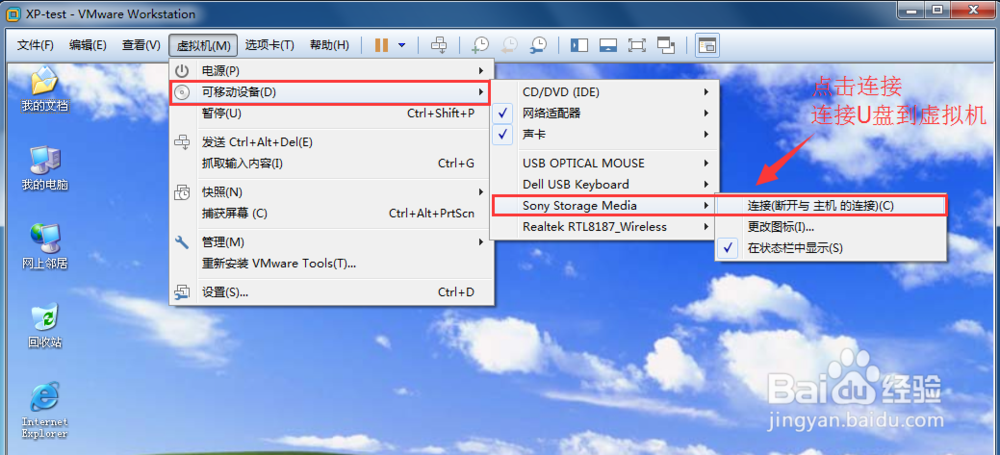1000x455 pixels.
Task: Choose 重新安装 VMware Tools(T)... entry
Action: tap(331, 264)
